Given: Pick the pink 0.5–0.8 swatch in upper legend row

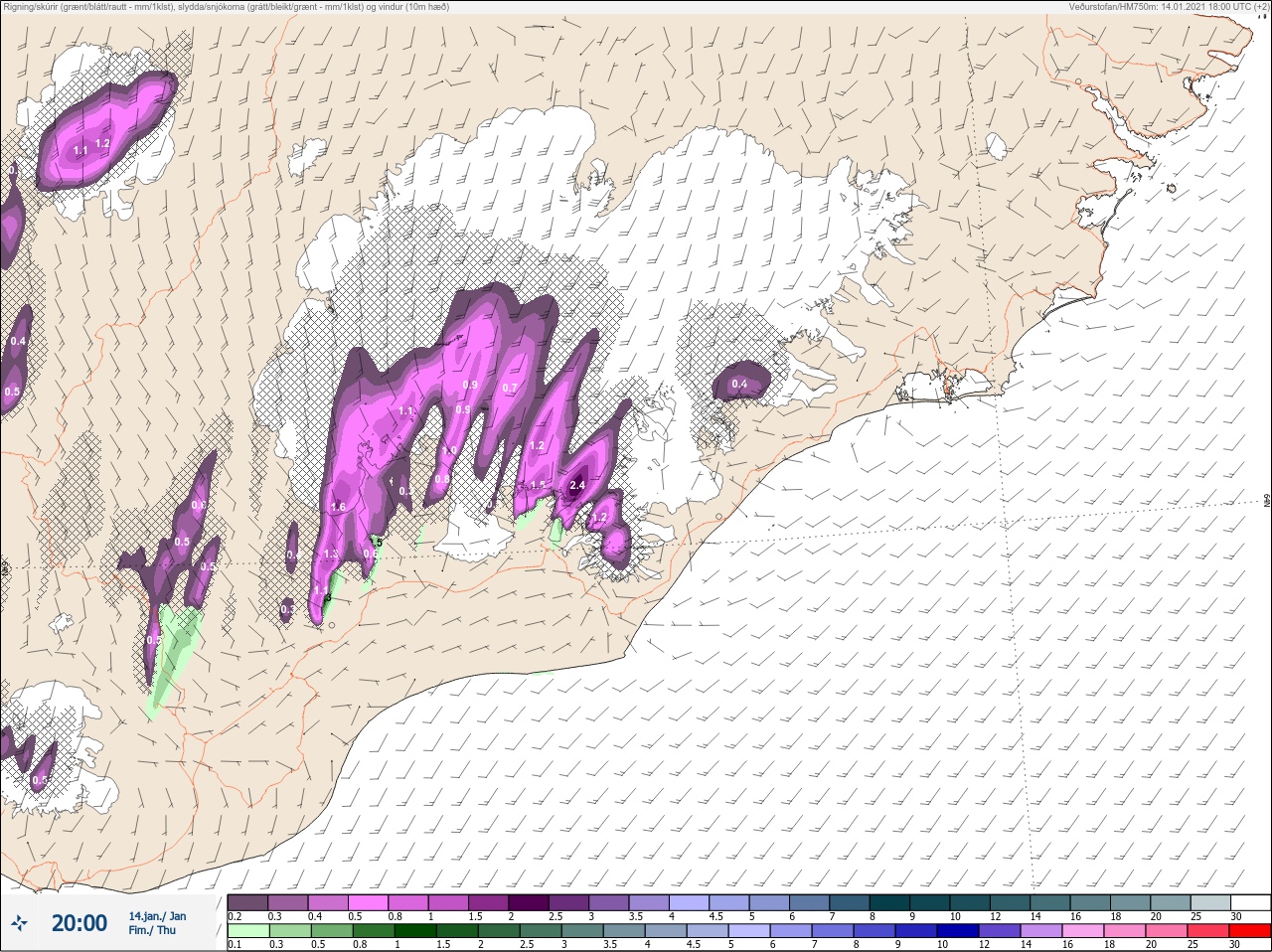Looking at the screenshot, I should [x=369, y=902].
